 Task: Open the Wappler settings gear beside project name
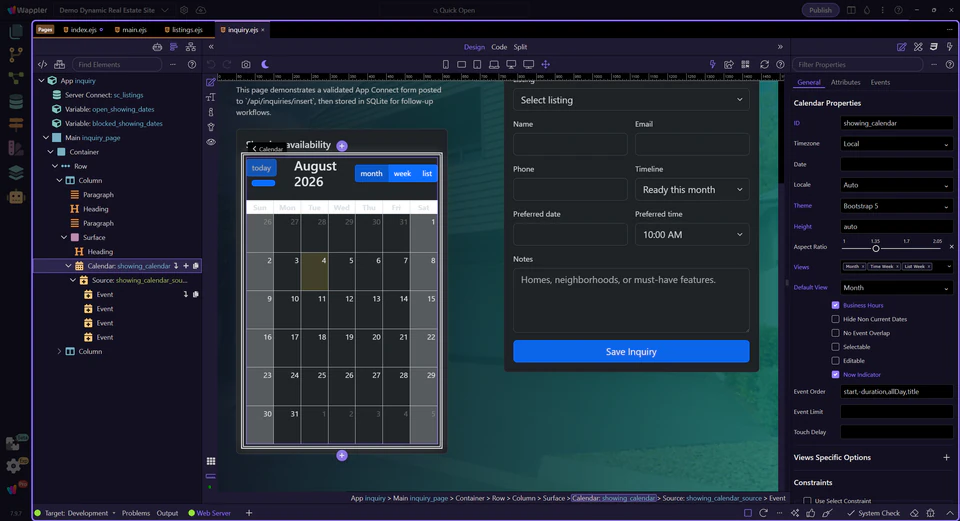(184, 10)
